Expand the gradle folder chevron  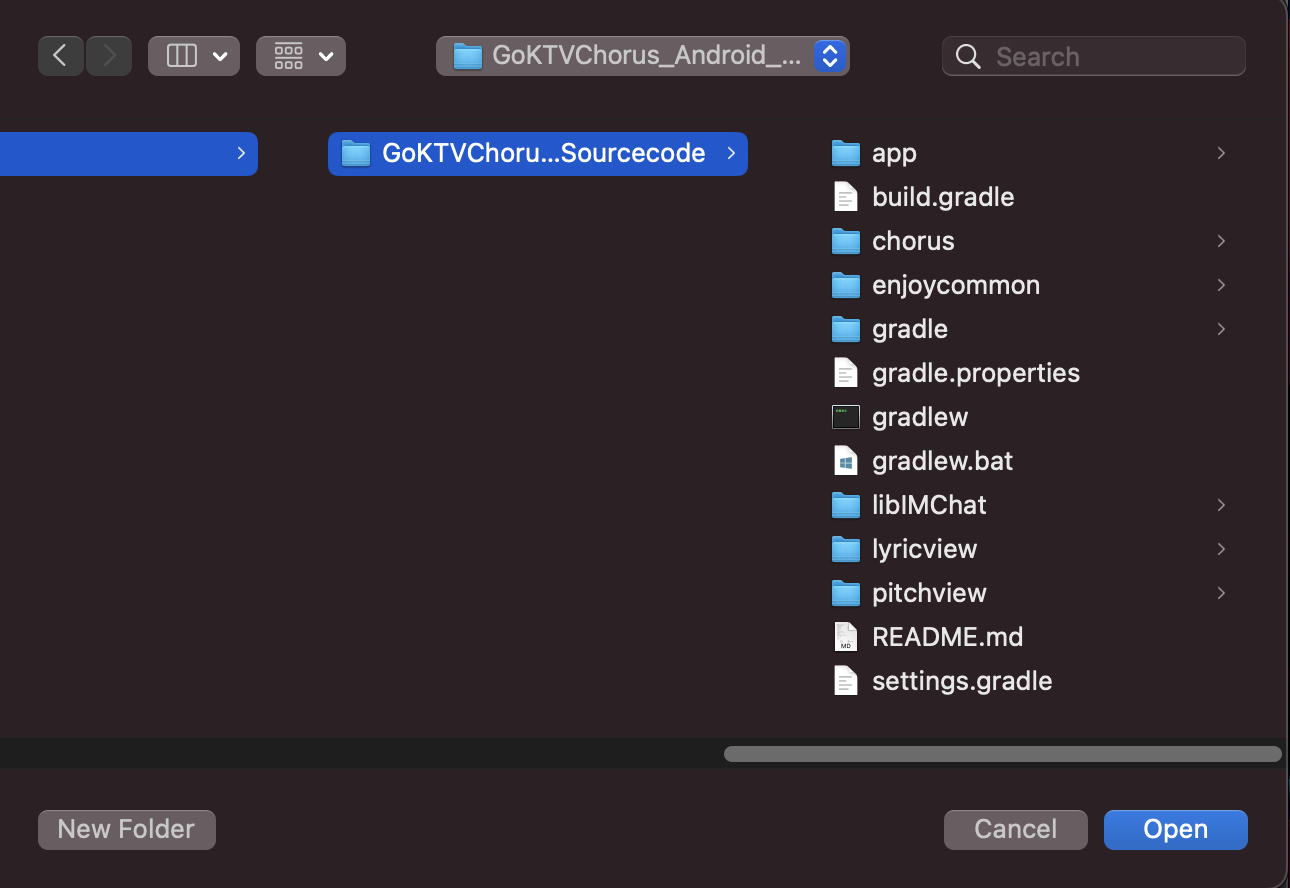[1221, 329]
